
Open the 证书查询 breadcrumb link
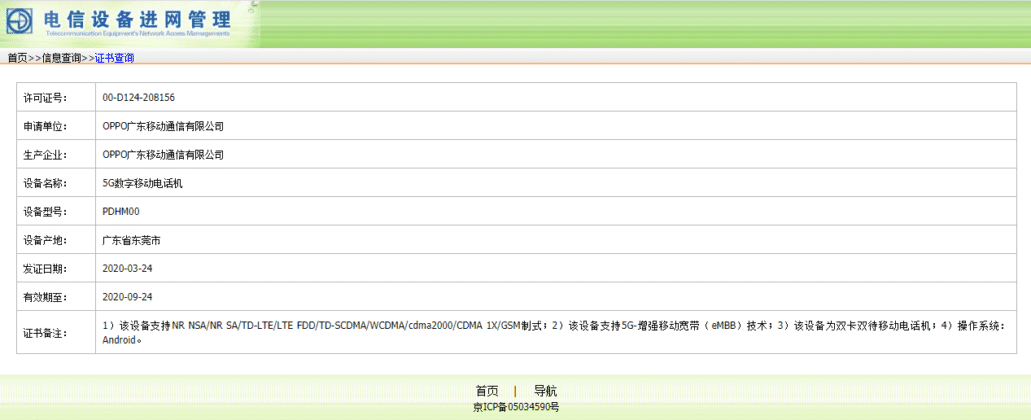pyautogui.click(x=114, y=58)
